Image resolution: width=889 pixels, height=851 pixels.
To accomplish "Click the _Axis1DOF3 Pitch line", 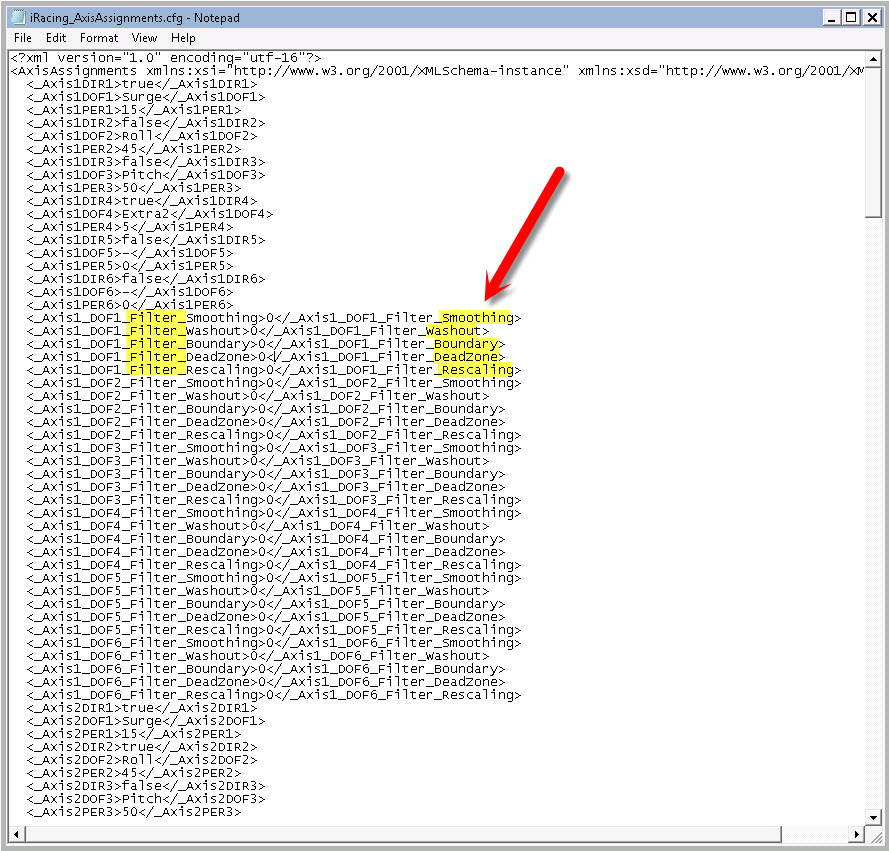I will point(146,175).
